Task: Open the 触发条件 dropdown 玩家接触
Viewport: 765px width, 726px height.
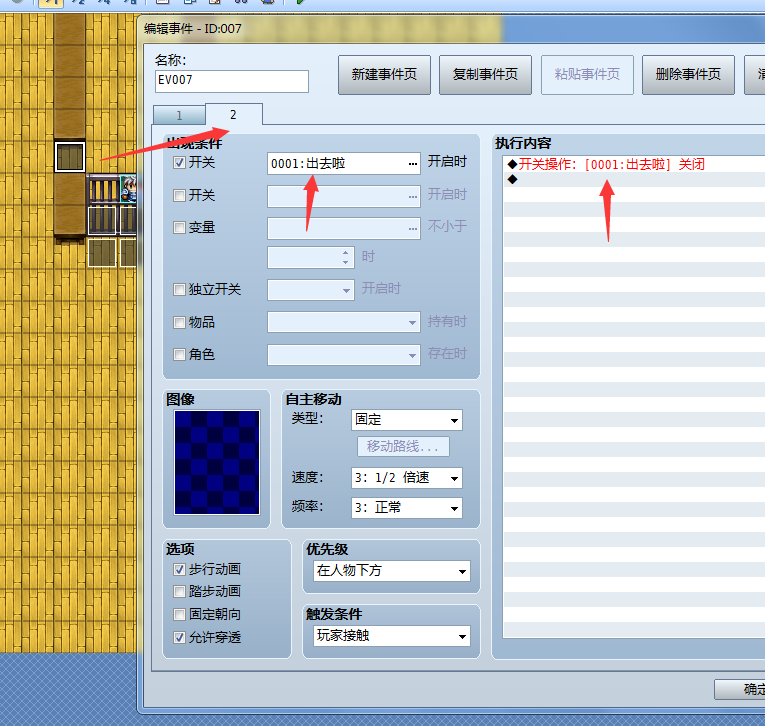Action: [x=391, y=636]
